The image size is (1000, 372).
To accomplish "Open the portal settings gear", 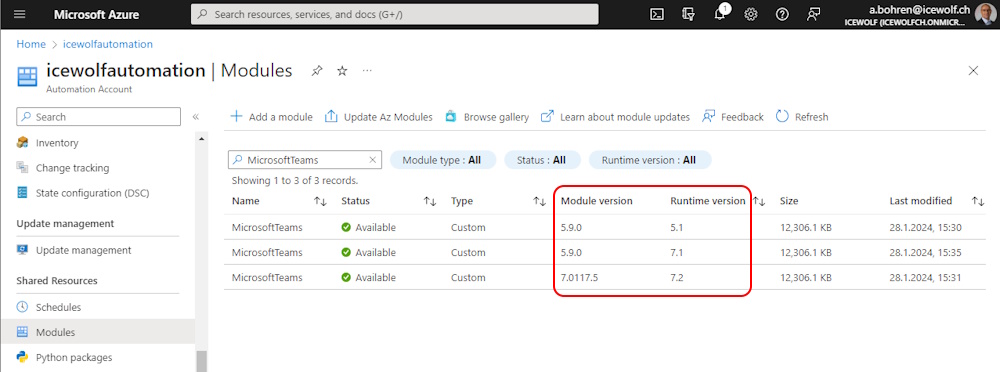I will (x=751, y=14).
